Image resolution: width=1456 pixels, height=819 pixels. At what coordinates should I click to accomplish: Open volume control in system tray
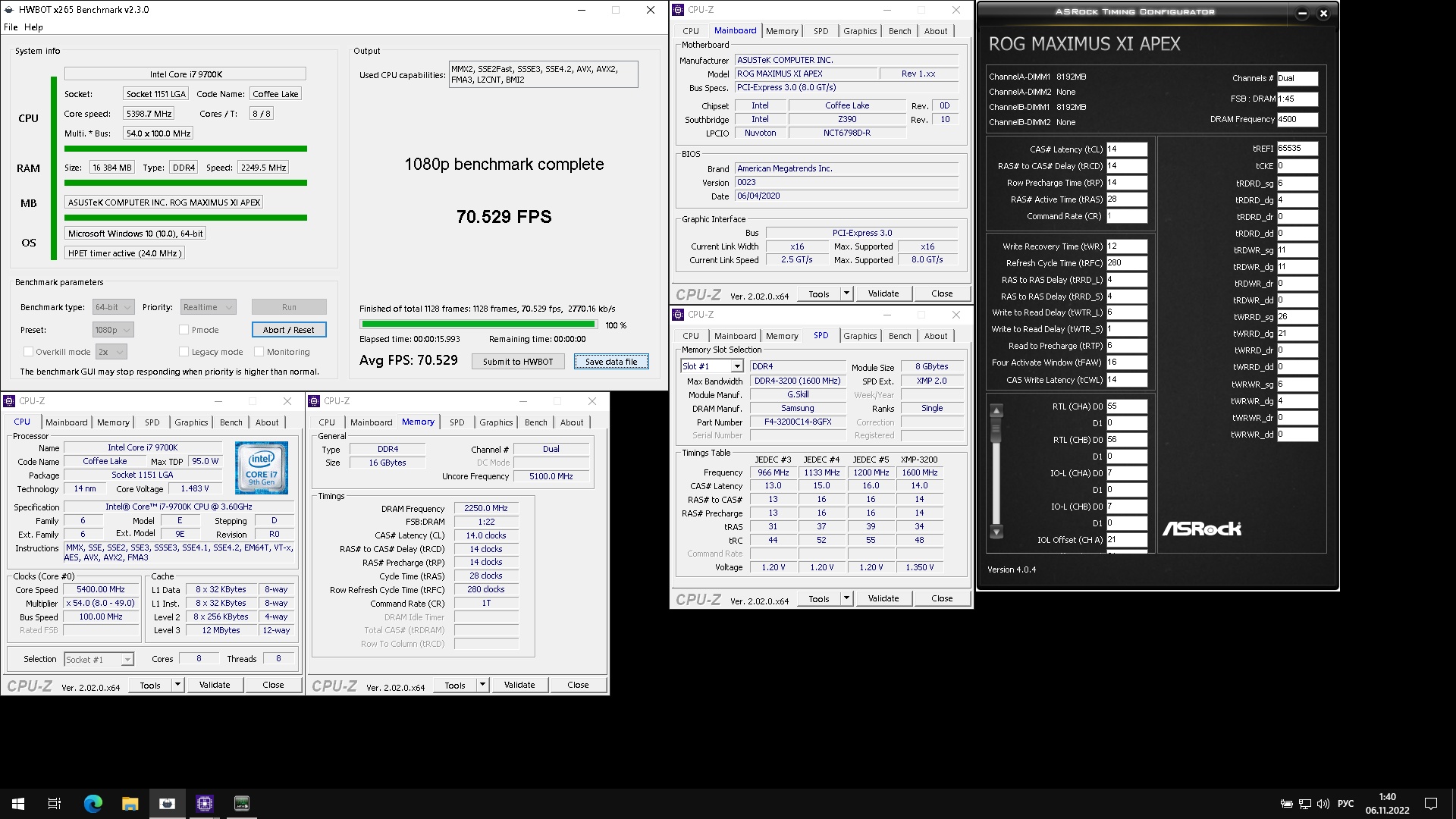point(1323,804)
